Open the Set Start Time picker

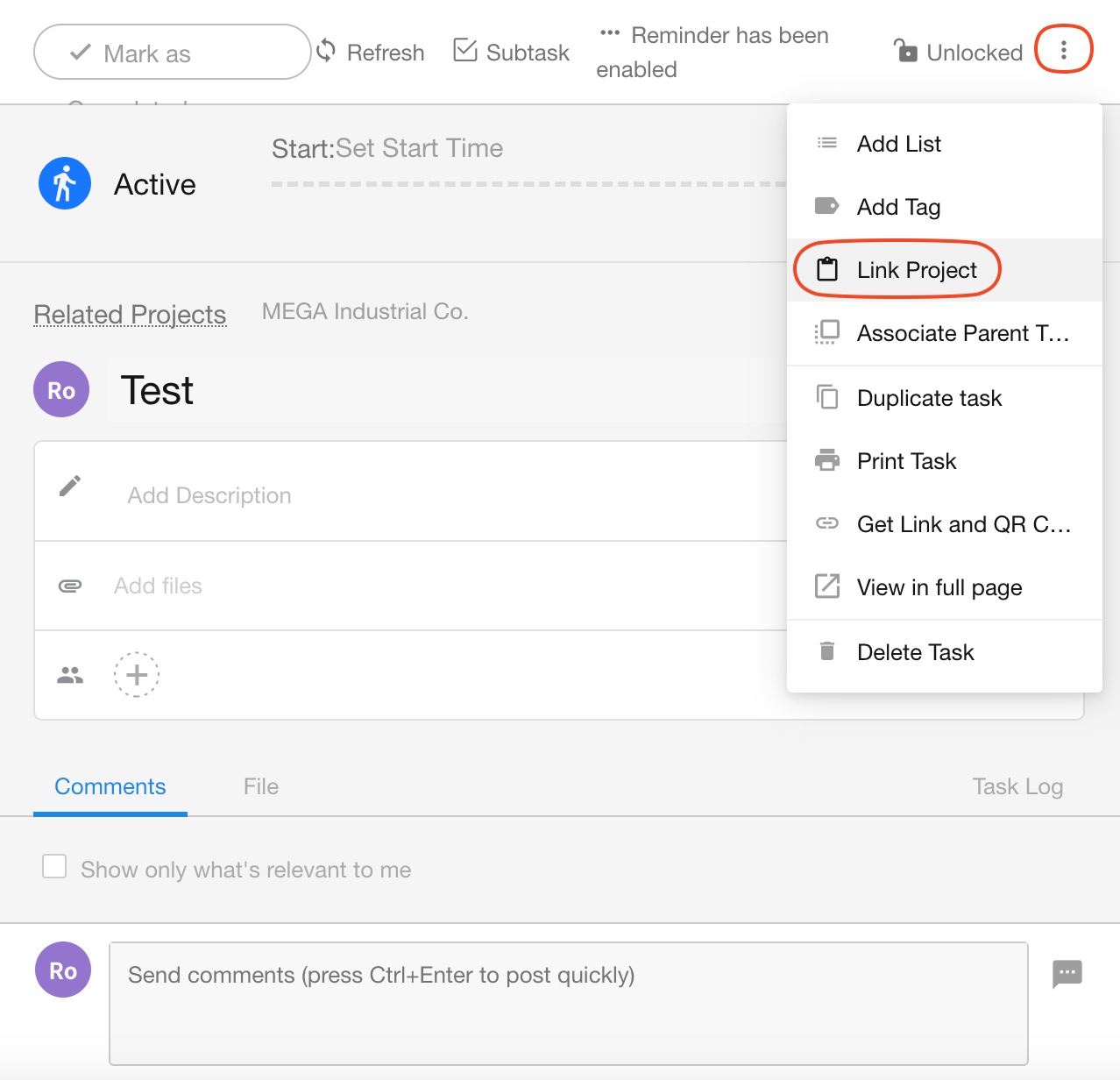click(x=419, y=148)
